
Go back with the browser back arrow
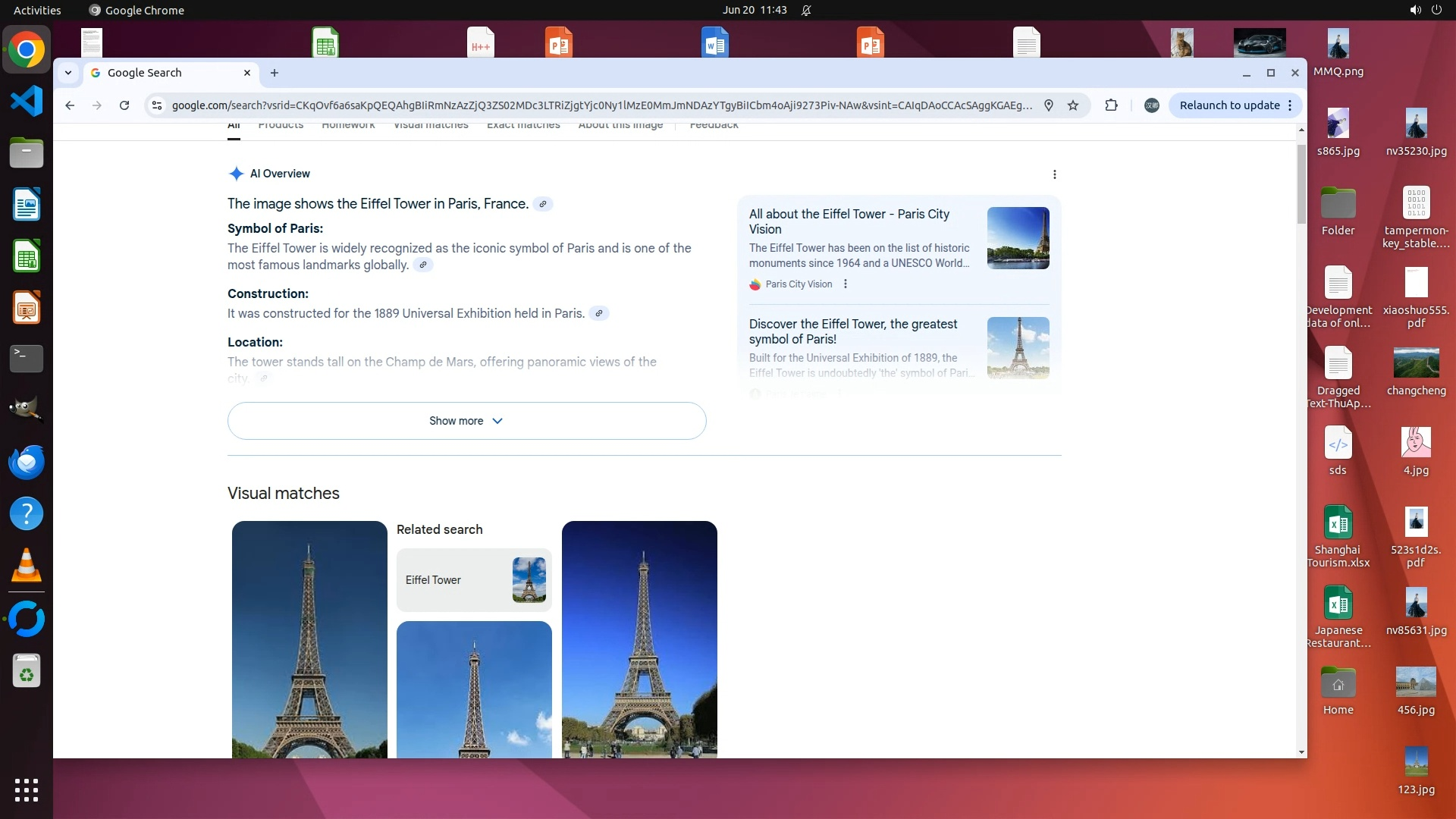pyautogui.click(x=70, y=105)
